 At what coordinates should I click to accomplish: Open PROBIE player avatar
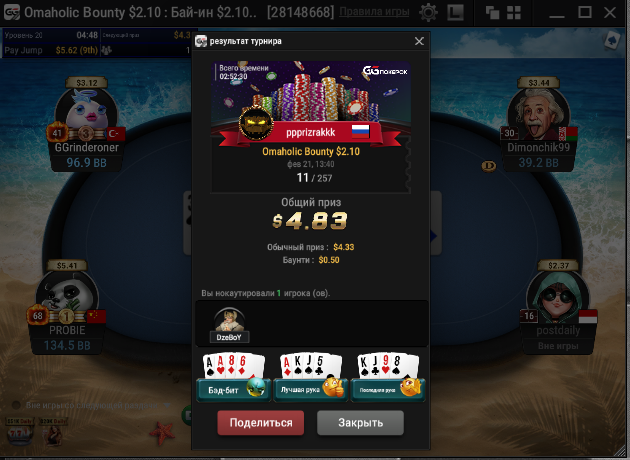(67, 296)
